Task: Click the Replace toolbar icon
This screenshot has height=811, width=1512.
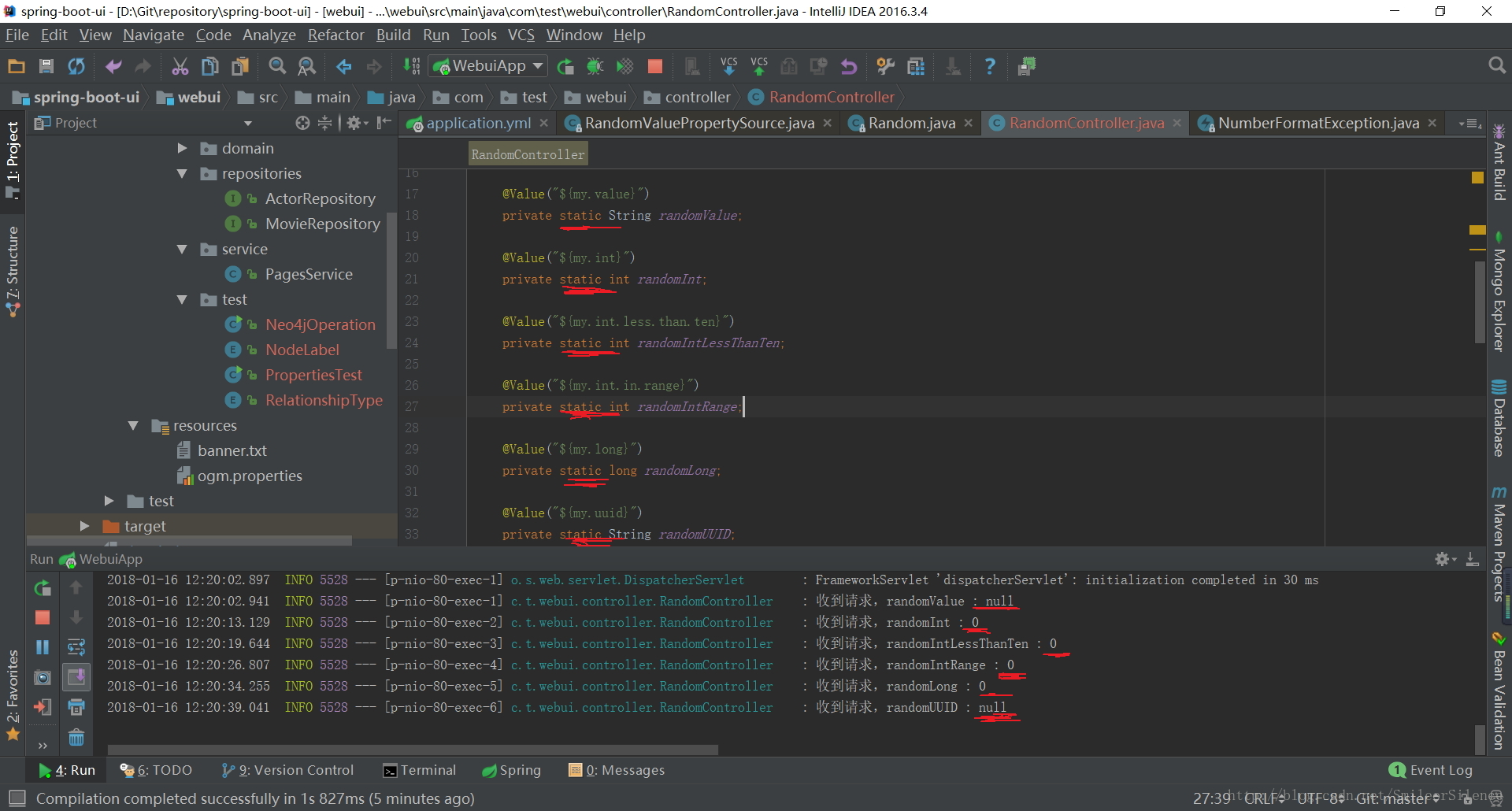Action: click(x=306, y=66)
